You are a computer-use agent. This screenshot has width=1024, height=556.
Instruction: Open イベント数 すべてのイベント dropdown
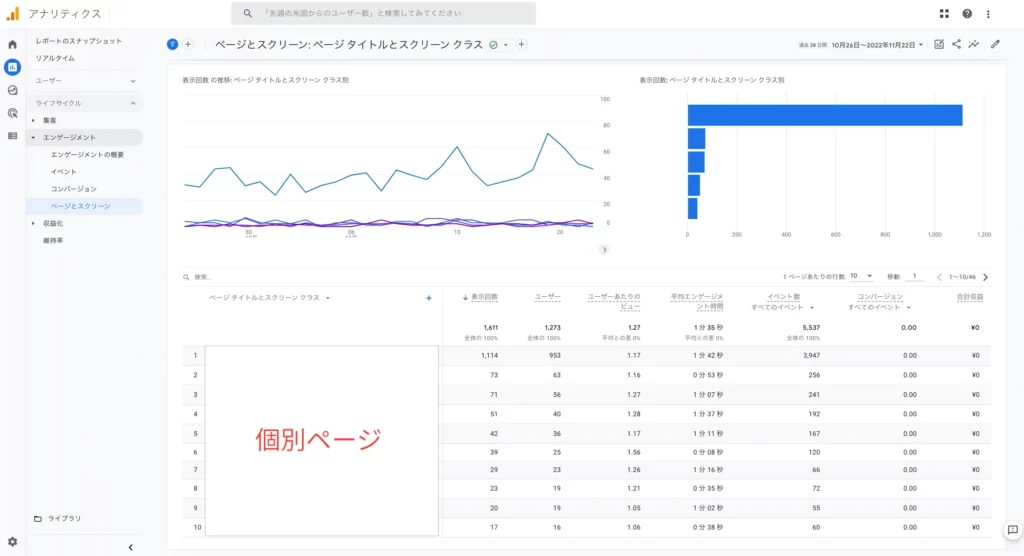(782, 307)
